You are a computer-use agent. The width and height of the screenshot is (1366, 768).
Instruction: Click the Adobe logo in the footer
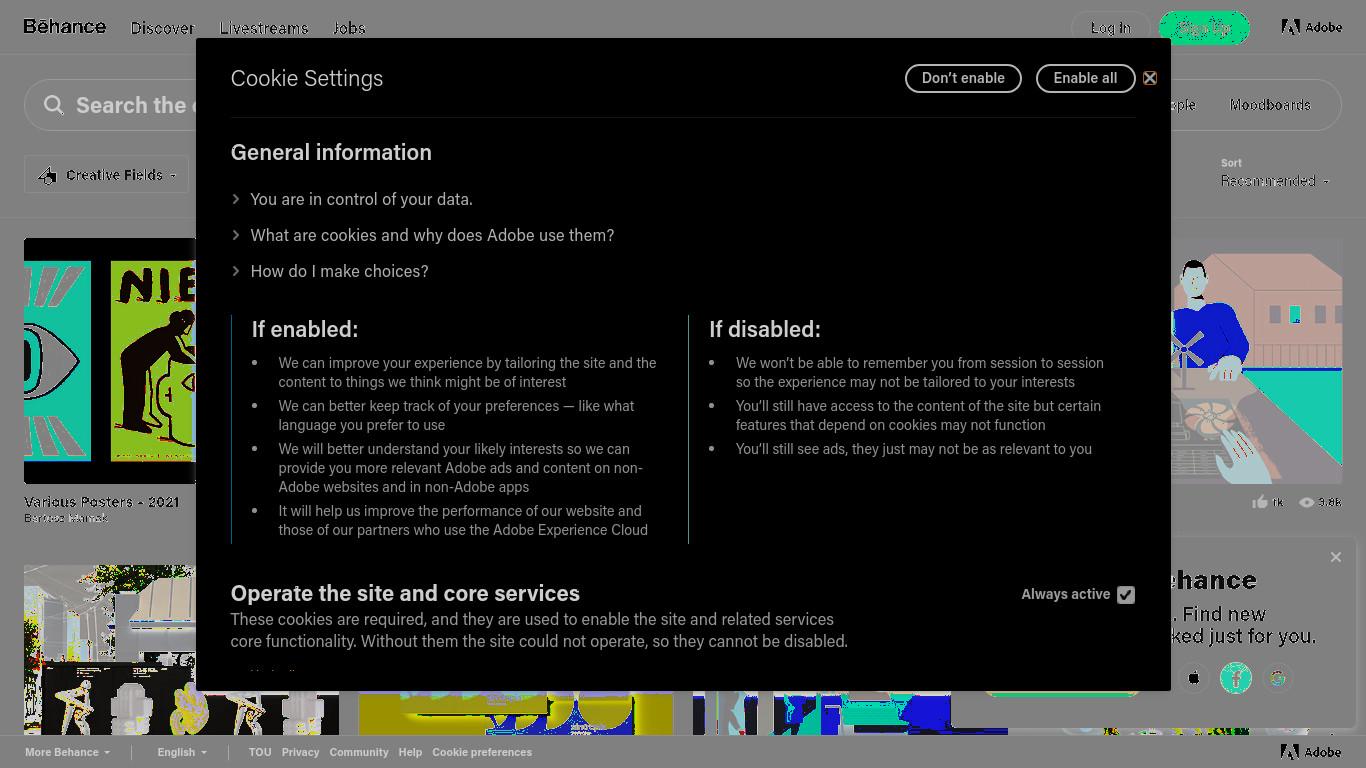point(1311,752)
